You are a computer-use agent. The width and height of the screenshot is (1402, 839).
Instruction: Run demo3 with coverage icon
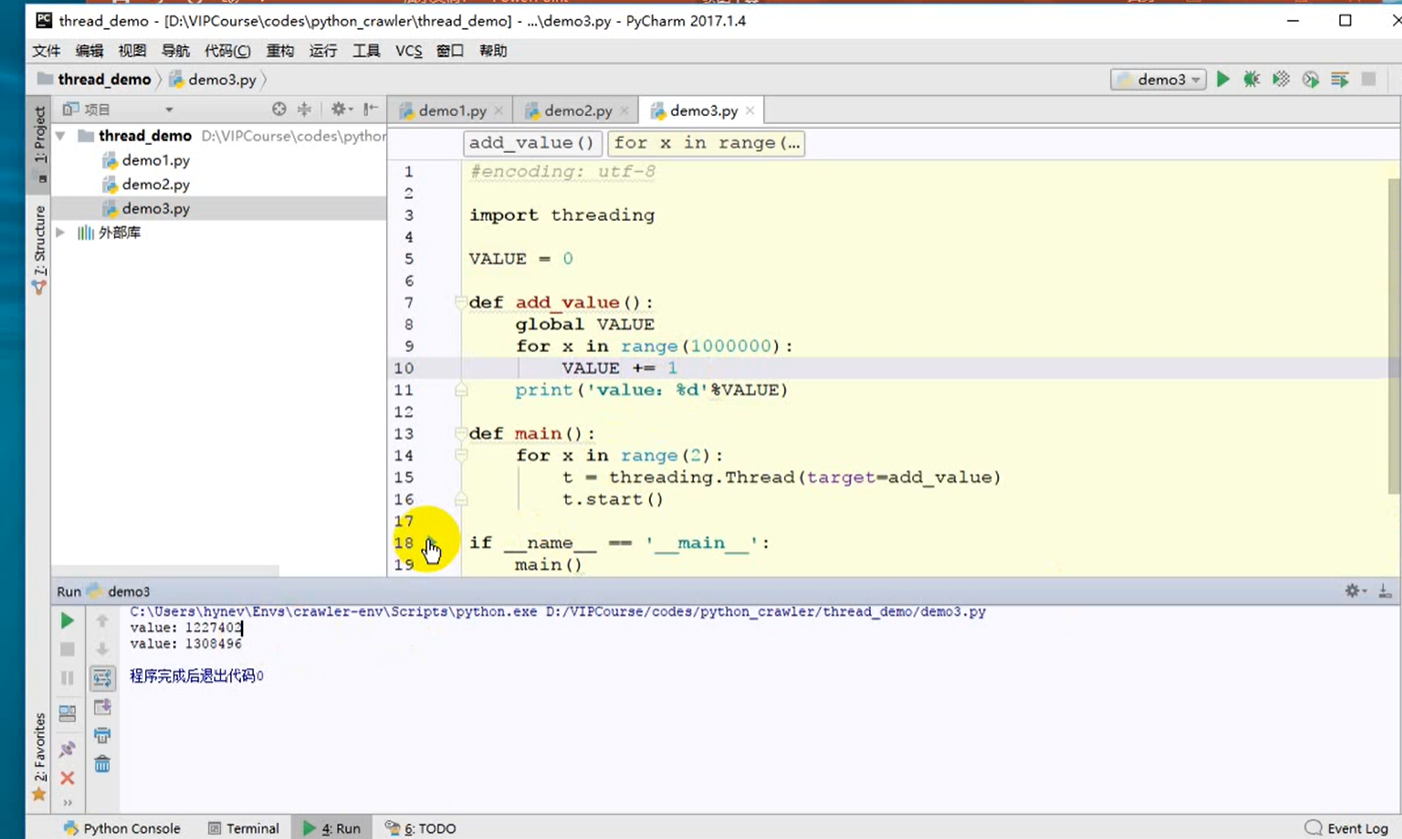1281,79
